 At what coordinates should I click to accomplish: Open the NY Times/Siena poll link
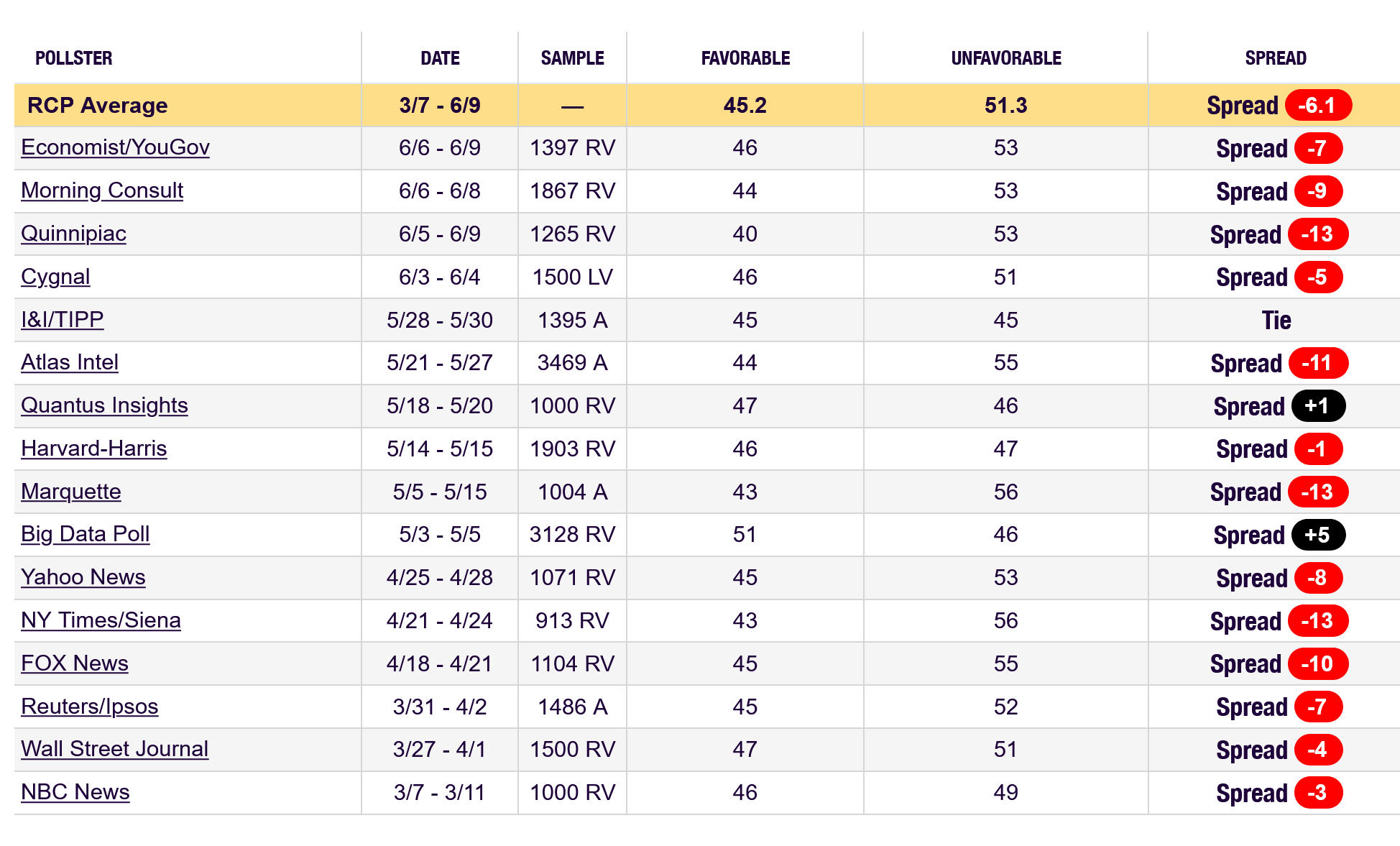click(101, 620)
